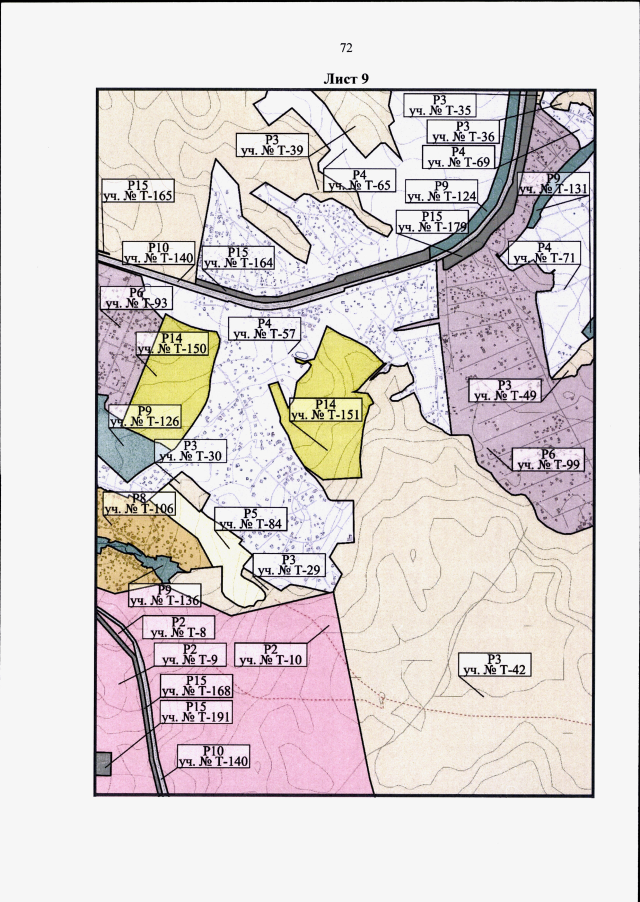Viewport: 640px width, 902px height.
Task: Select the P15 'уч. № Т-191' label
Action: tap(196, 717)
